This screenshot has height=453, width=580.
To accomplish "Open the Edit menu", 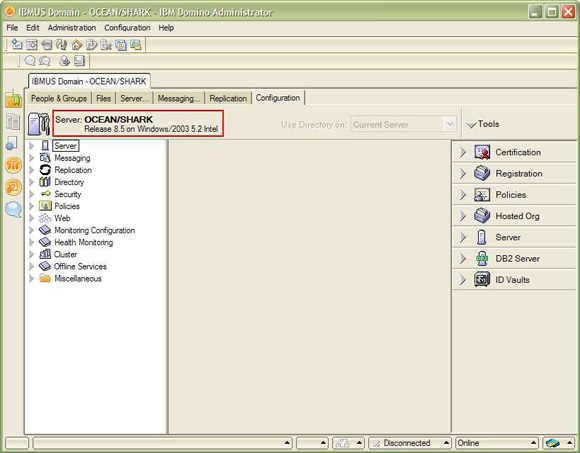I will (x=33, y=28).
